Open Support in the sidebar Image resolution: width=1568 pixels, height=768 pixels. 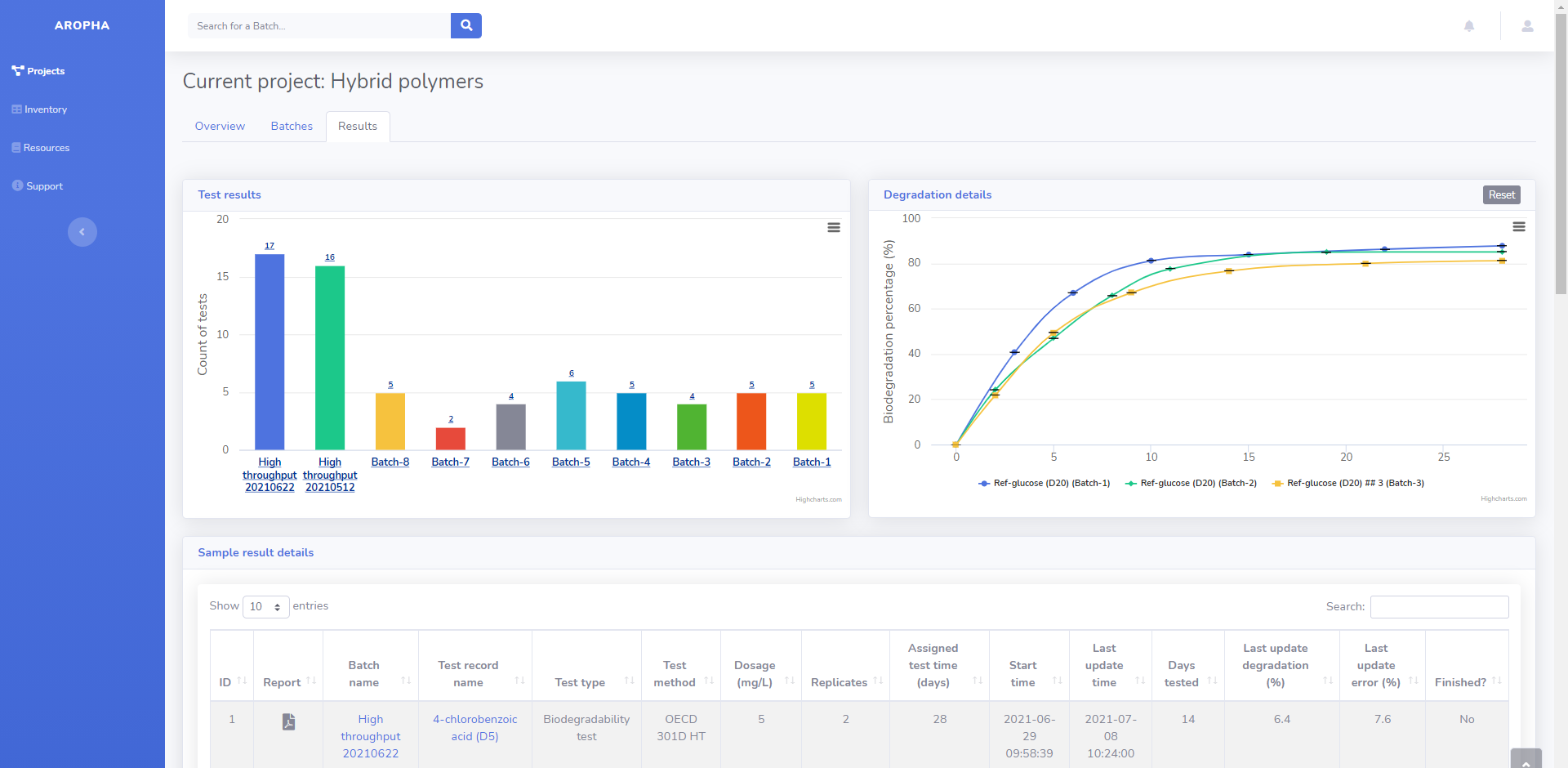[x=38, y=186]
